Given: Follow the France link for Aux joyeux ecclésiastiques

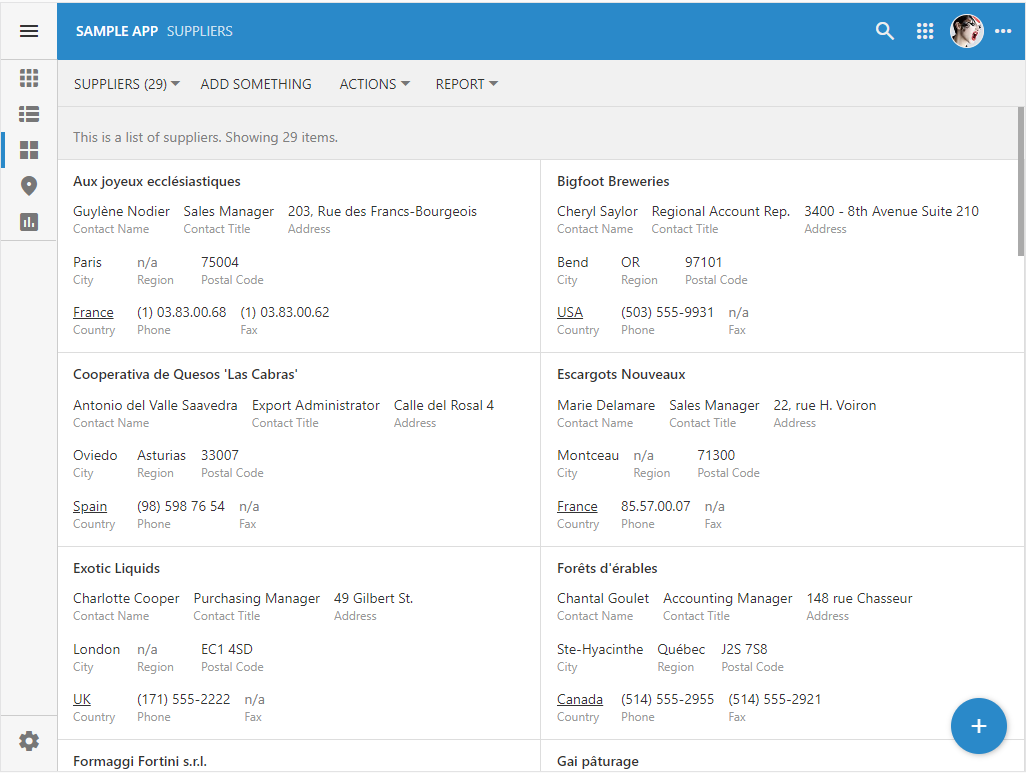Looking at the screenshot, I should coord(93,312).
